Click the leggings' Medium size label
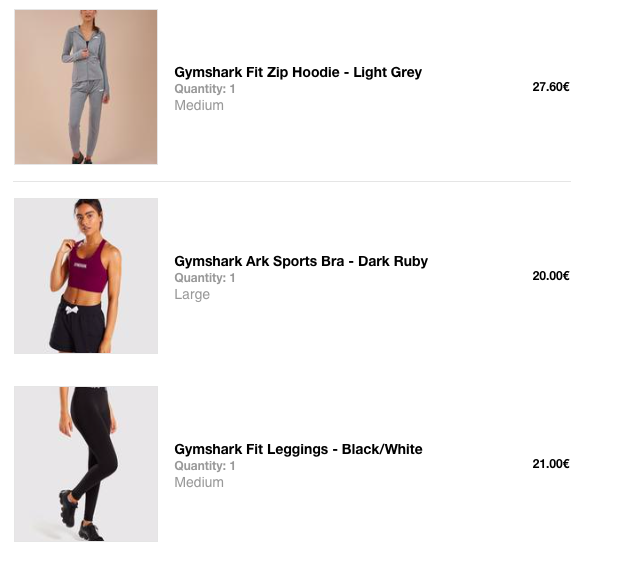The image size is (634, 573). (x=199, y=482)
